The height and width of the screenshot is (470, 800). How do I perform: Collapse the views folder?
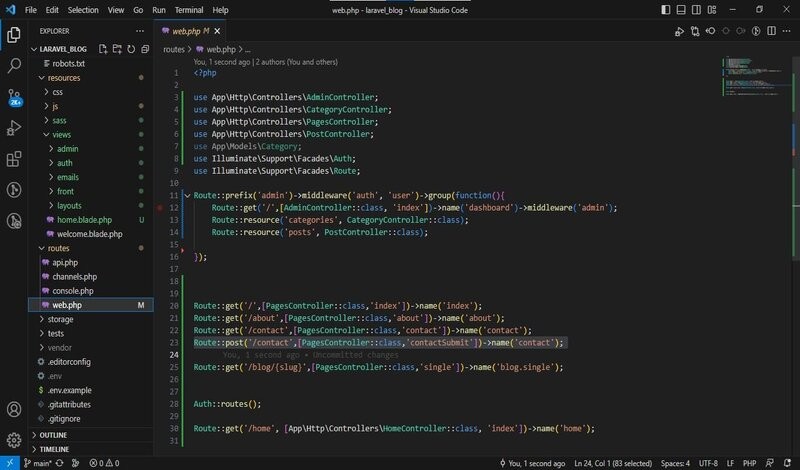tap(46, 135)
